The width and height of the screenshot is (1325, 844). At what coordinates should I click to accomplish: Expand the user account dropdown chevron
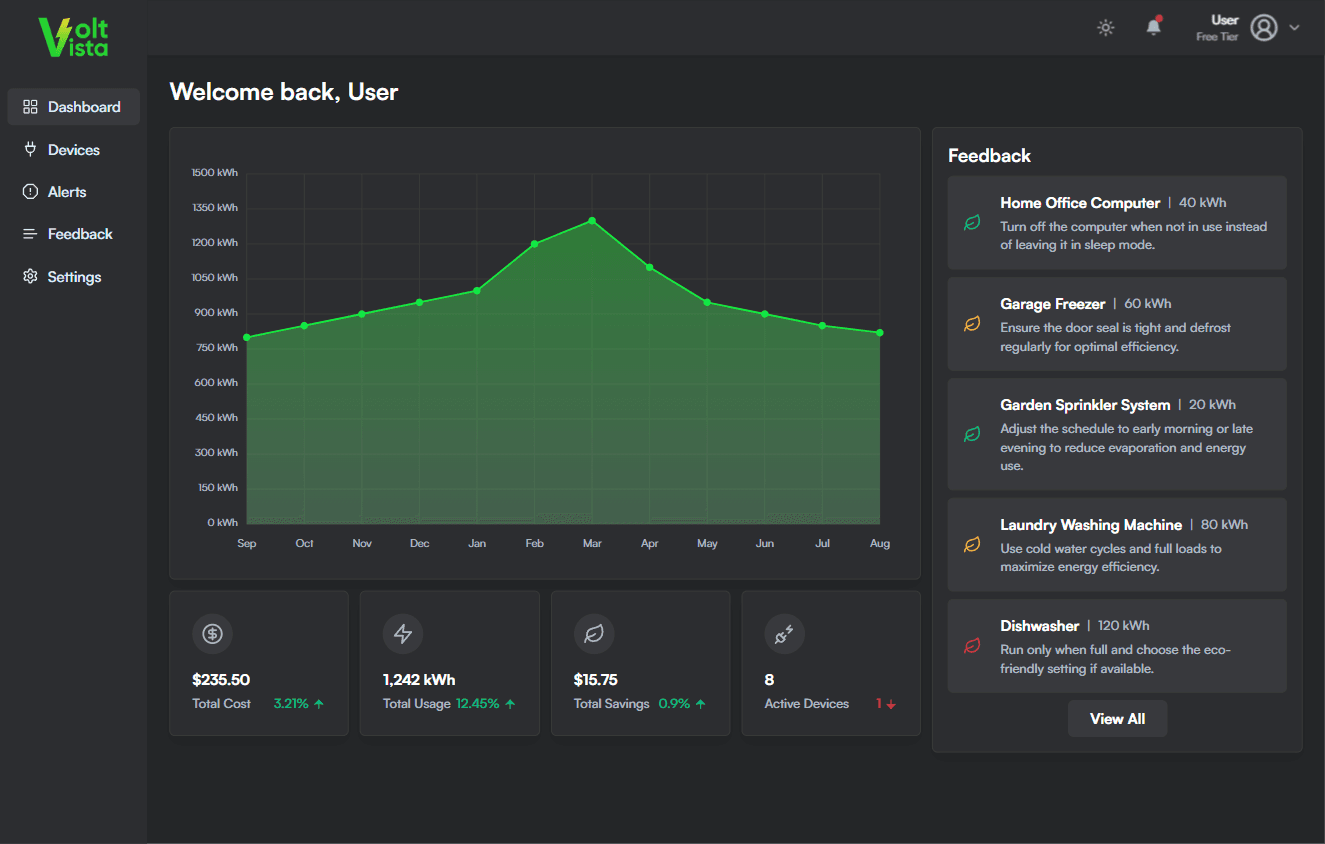coord(1294,28)
